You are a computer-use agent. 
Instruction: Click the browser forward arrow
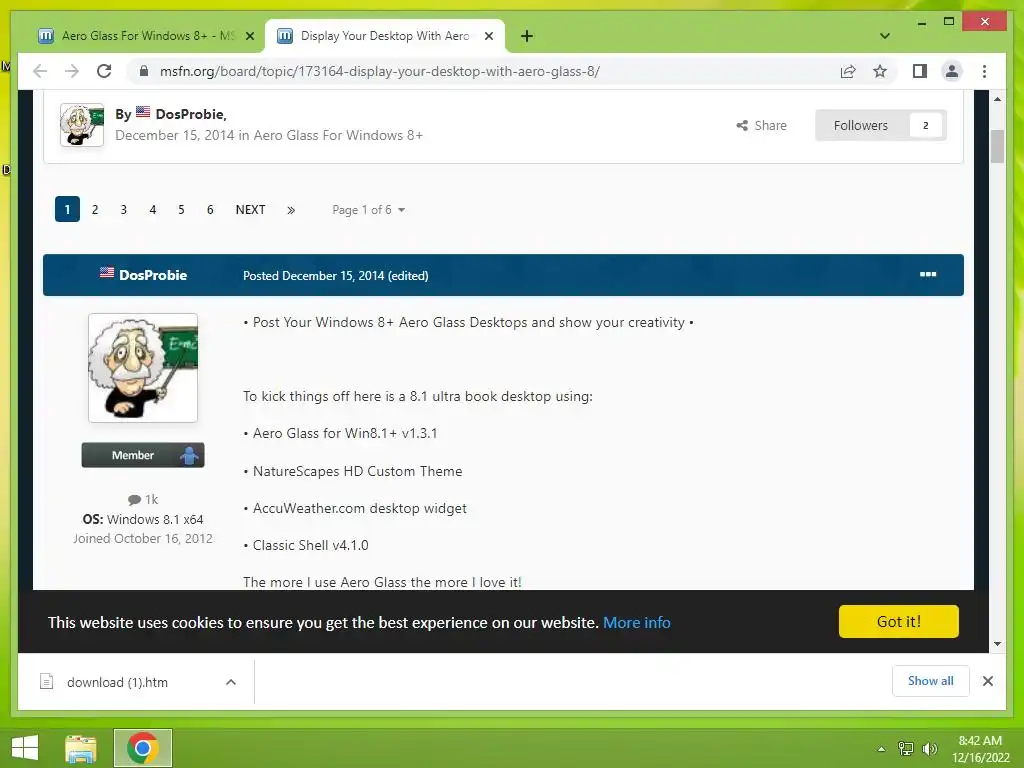pos(72,71)
